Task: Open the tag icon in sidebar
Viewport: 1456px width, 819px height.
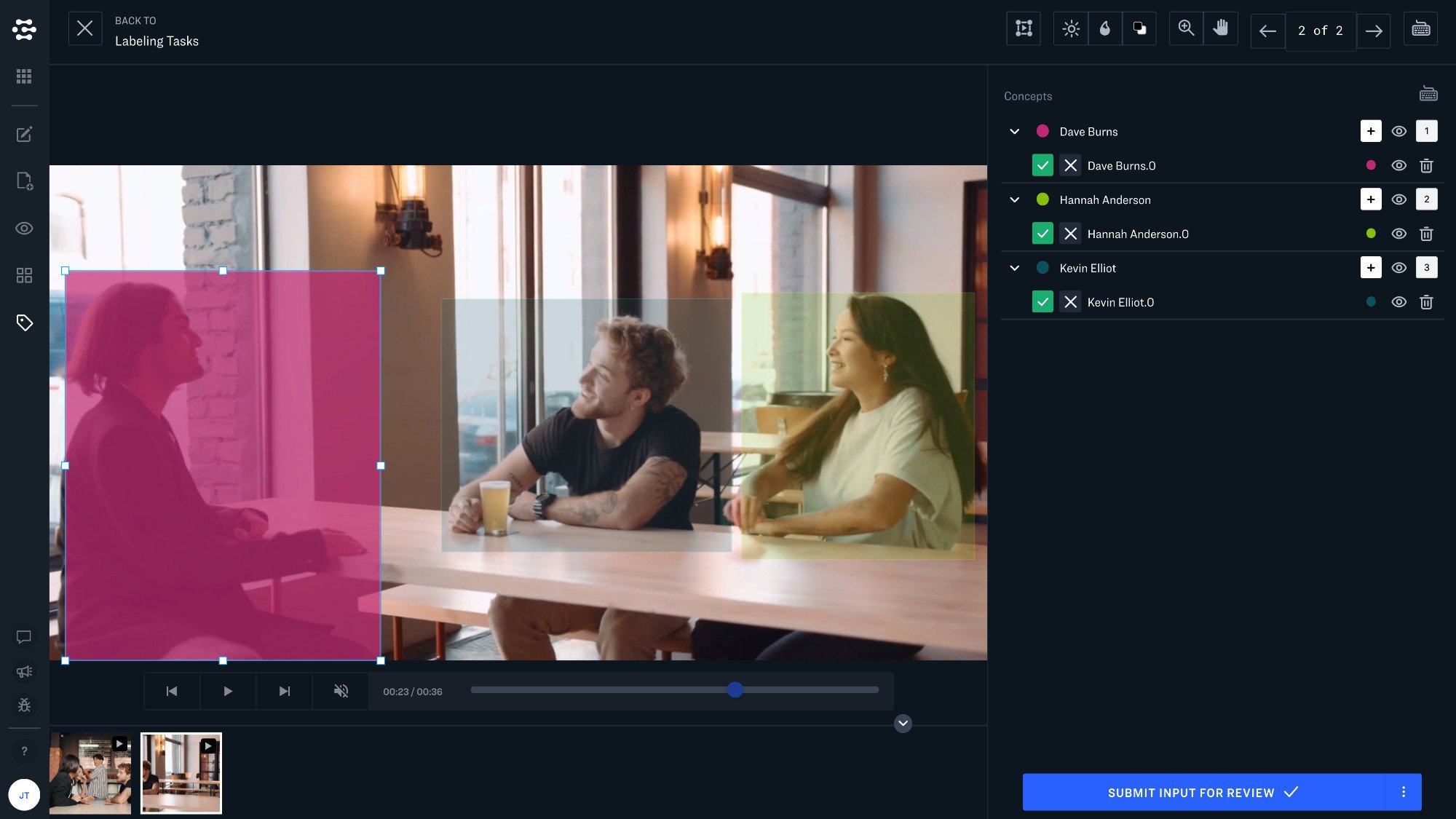Action: (24, 323)
